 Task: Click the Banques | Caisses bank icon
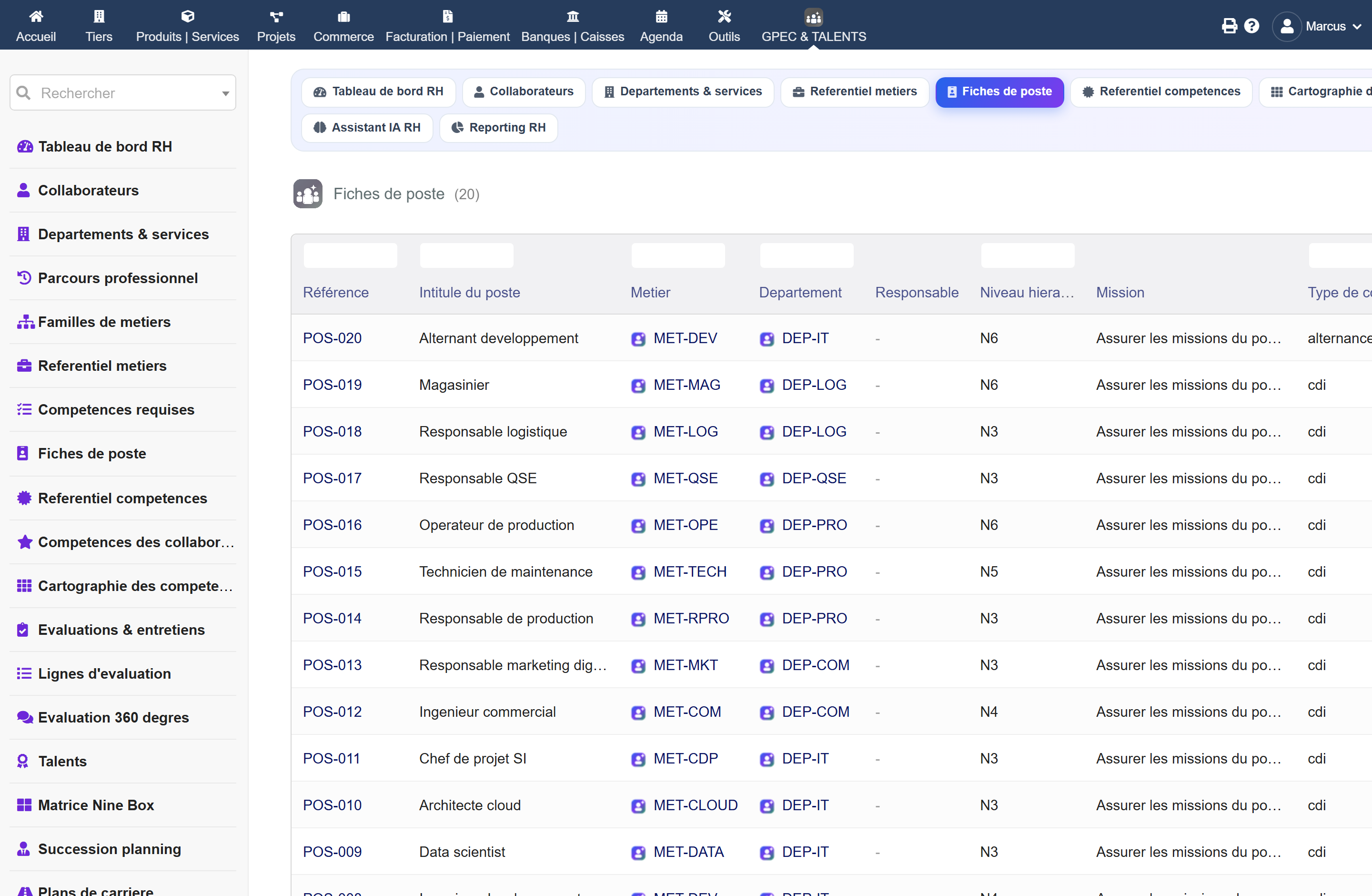[x=573, y=16]
